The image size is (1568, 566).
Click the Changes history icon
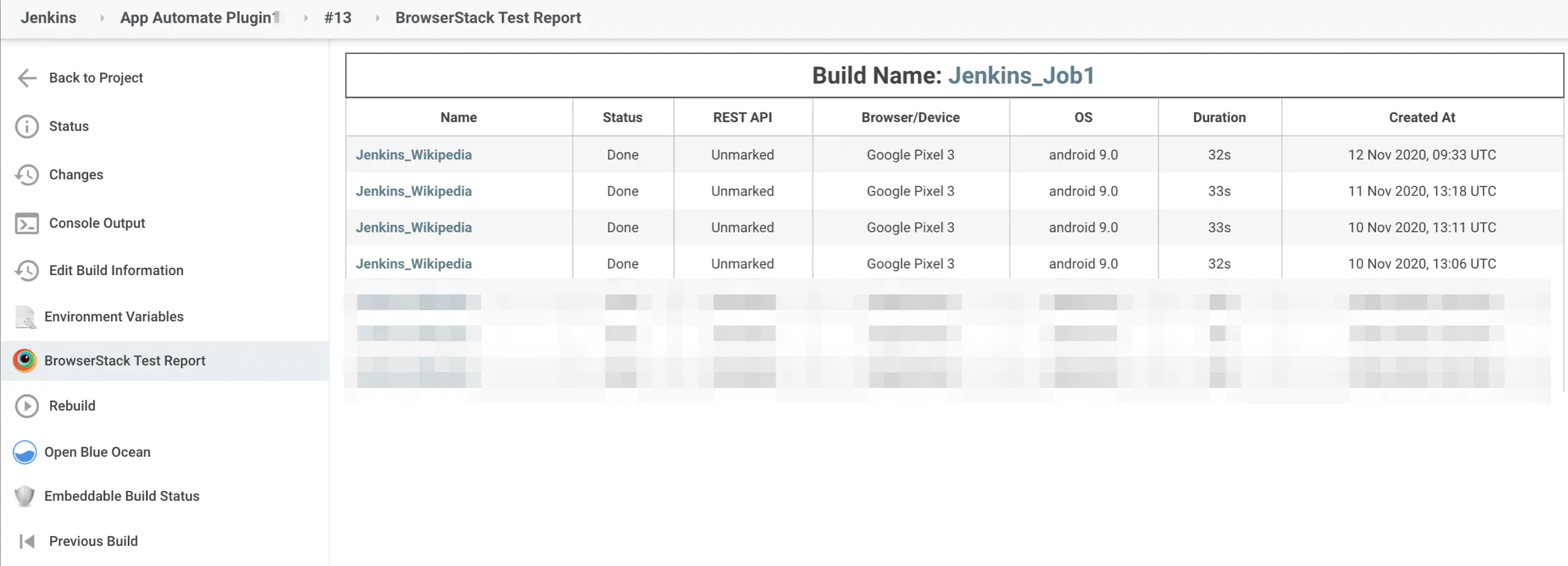(x=27, y=175)
